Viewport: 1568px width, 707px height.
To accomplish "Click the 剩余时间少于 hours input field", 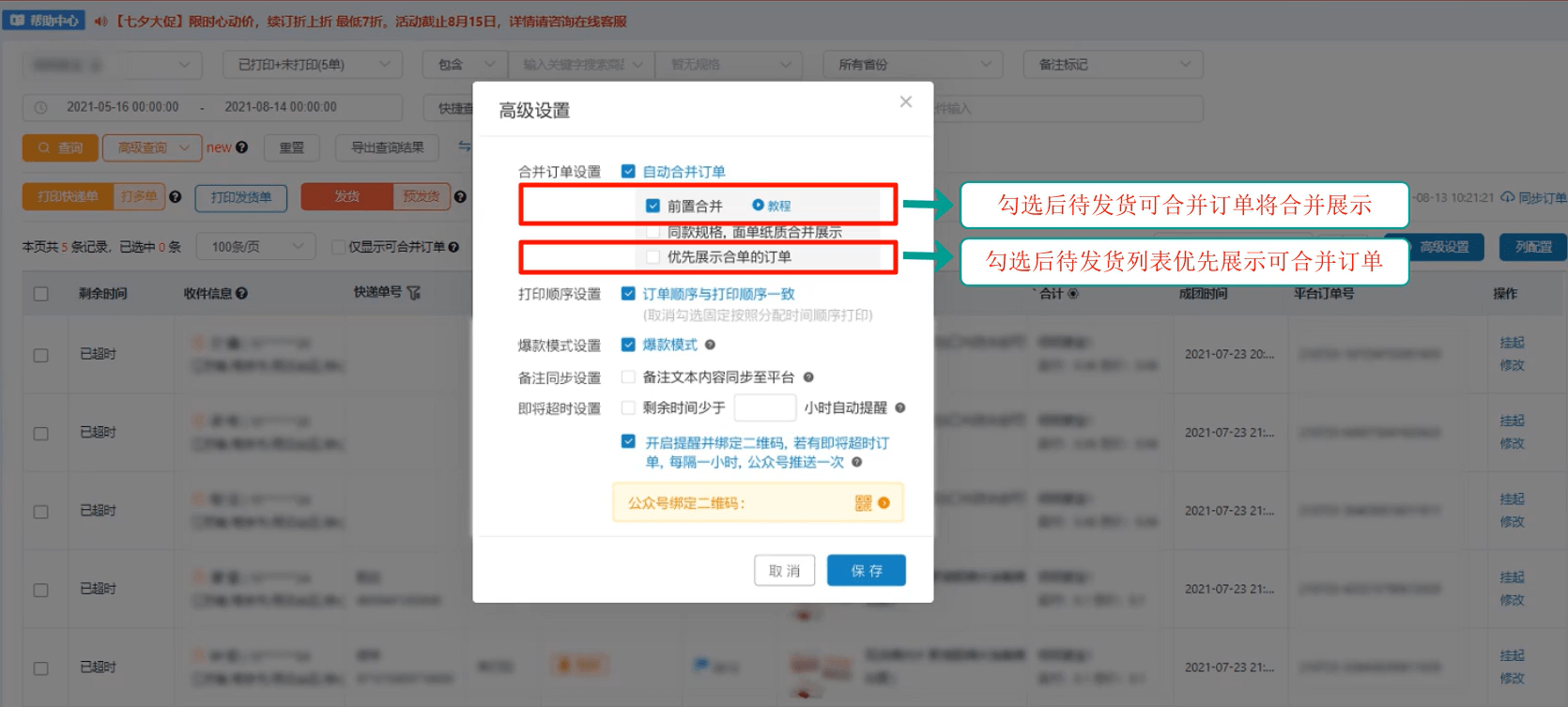I will [x=765, y=407].
